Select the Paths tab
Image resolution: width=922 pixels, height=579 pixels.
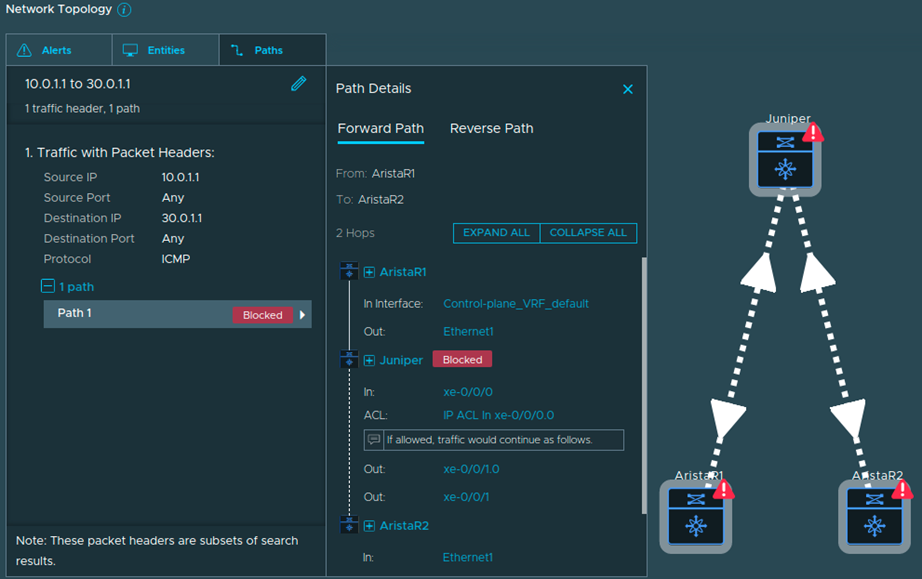pos(272,50)
